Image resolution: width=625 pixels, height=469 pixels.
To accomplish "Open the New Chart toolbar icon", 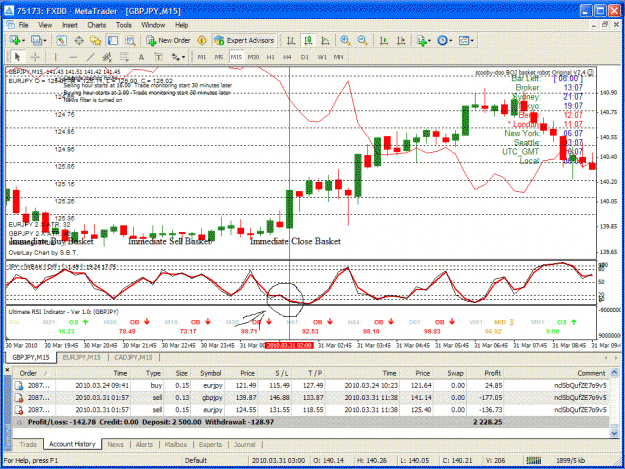I will [15, 40].
